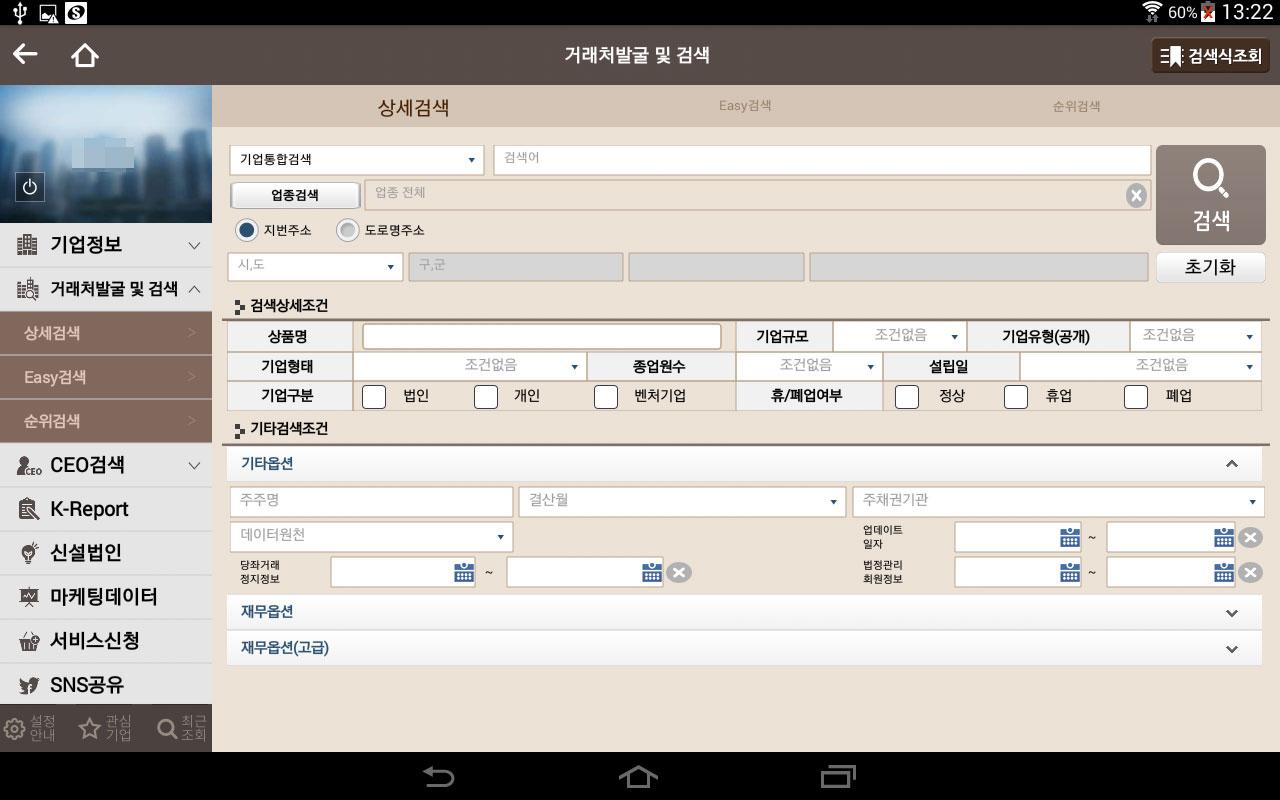This screenshot has width=1280, height=800.
Task: Open the 기업유형(공개) dropdown
Action: (x=1195, y=336)
